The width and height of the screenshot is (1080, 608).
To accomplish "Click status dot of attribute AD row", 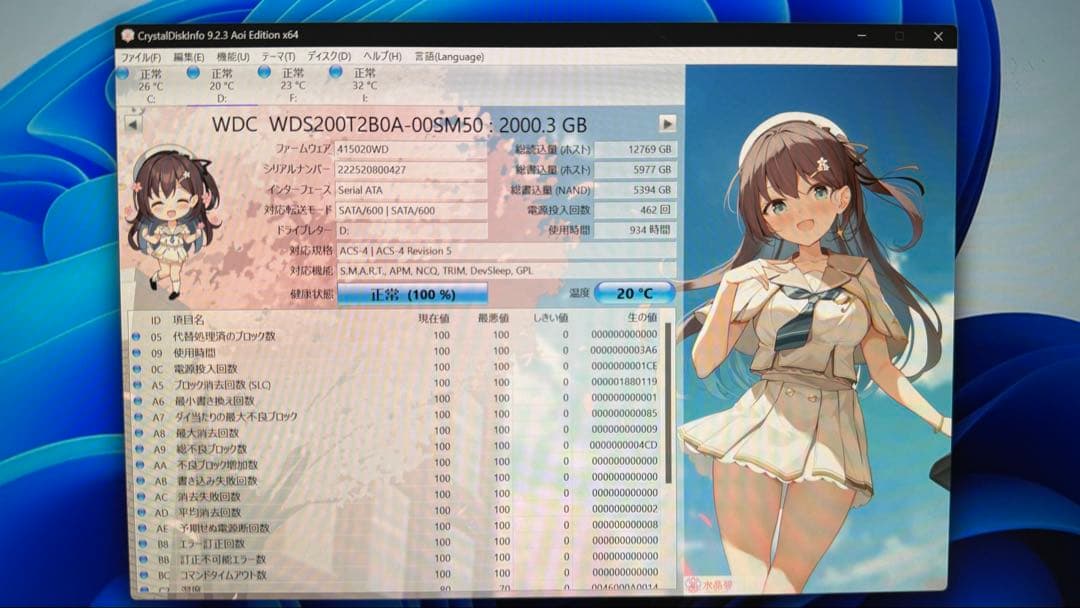I will point(143,512).
